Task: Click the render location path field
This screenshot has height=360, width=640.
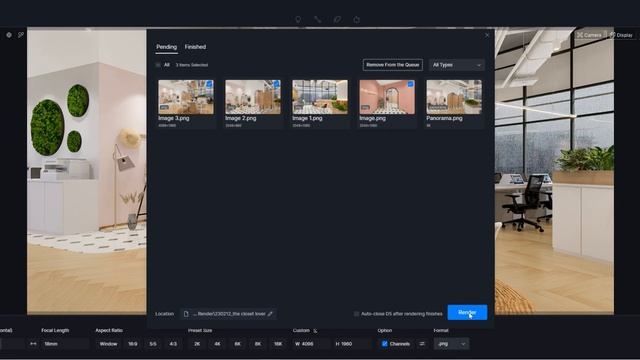Action: [x=228, y=314]
